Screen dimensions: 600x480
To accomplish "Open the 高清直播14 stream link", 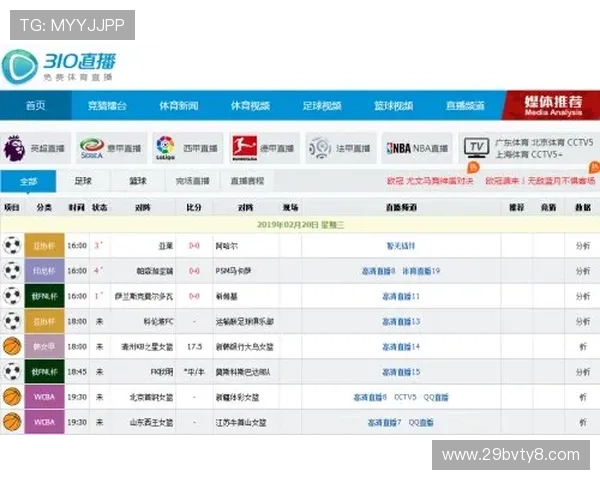I will pos(401,347).
